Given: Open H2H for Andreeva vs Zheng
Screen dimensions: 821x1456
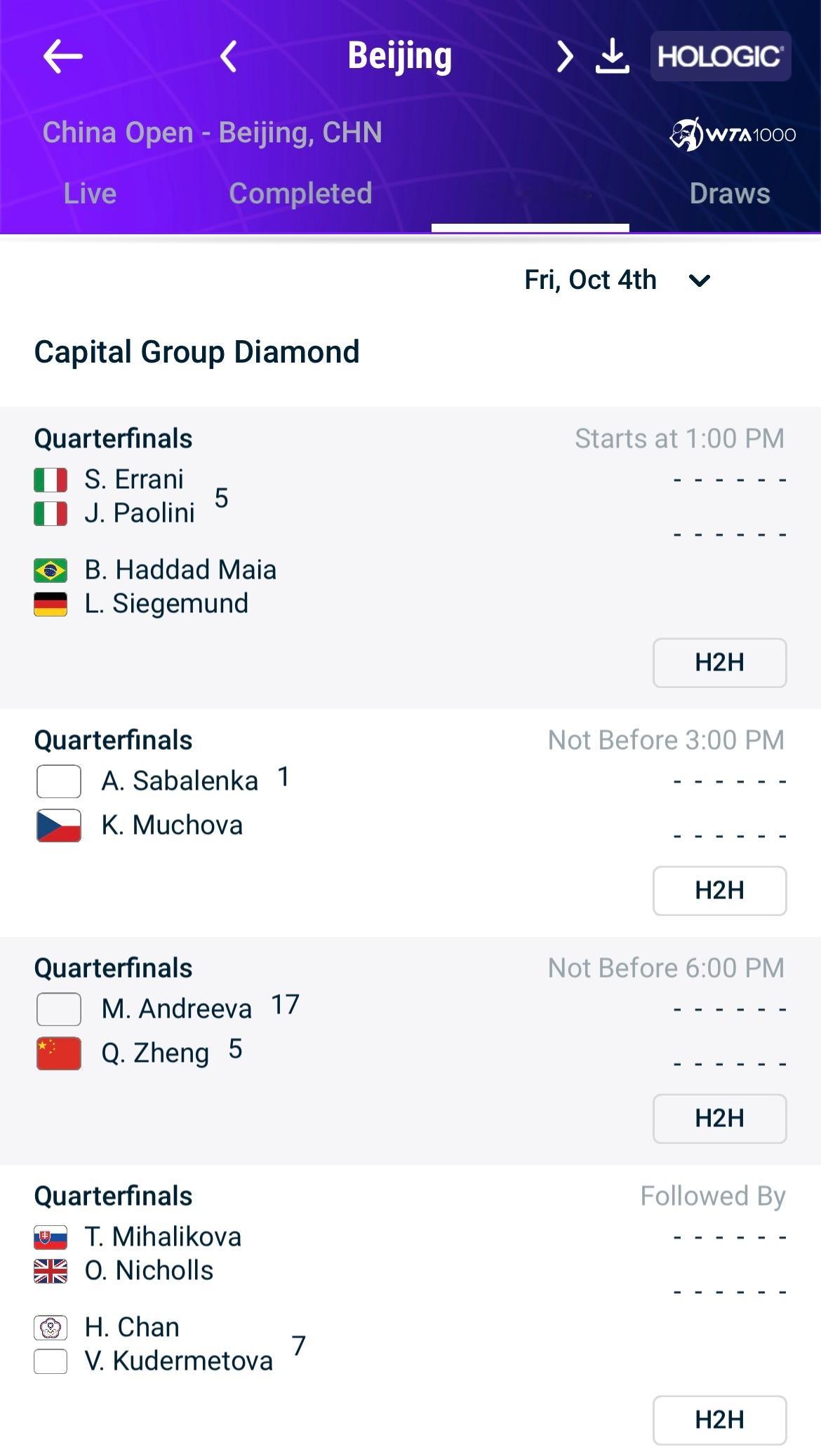Looking at the screenshot, I should [x=719, y=1118].
